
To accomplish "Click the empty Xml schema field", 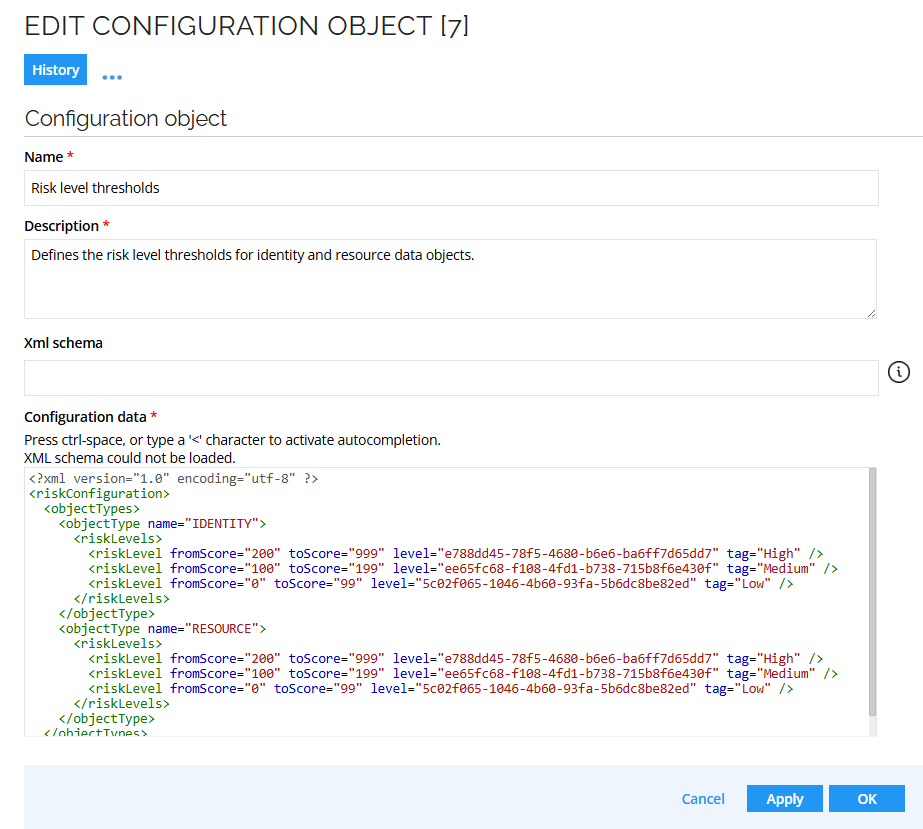I will coord(450,377).
